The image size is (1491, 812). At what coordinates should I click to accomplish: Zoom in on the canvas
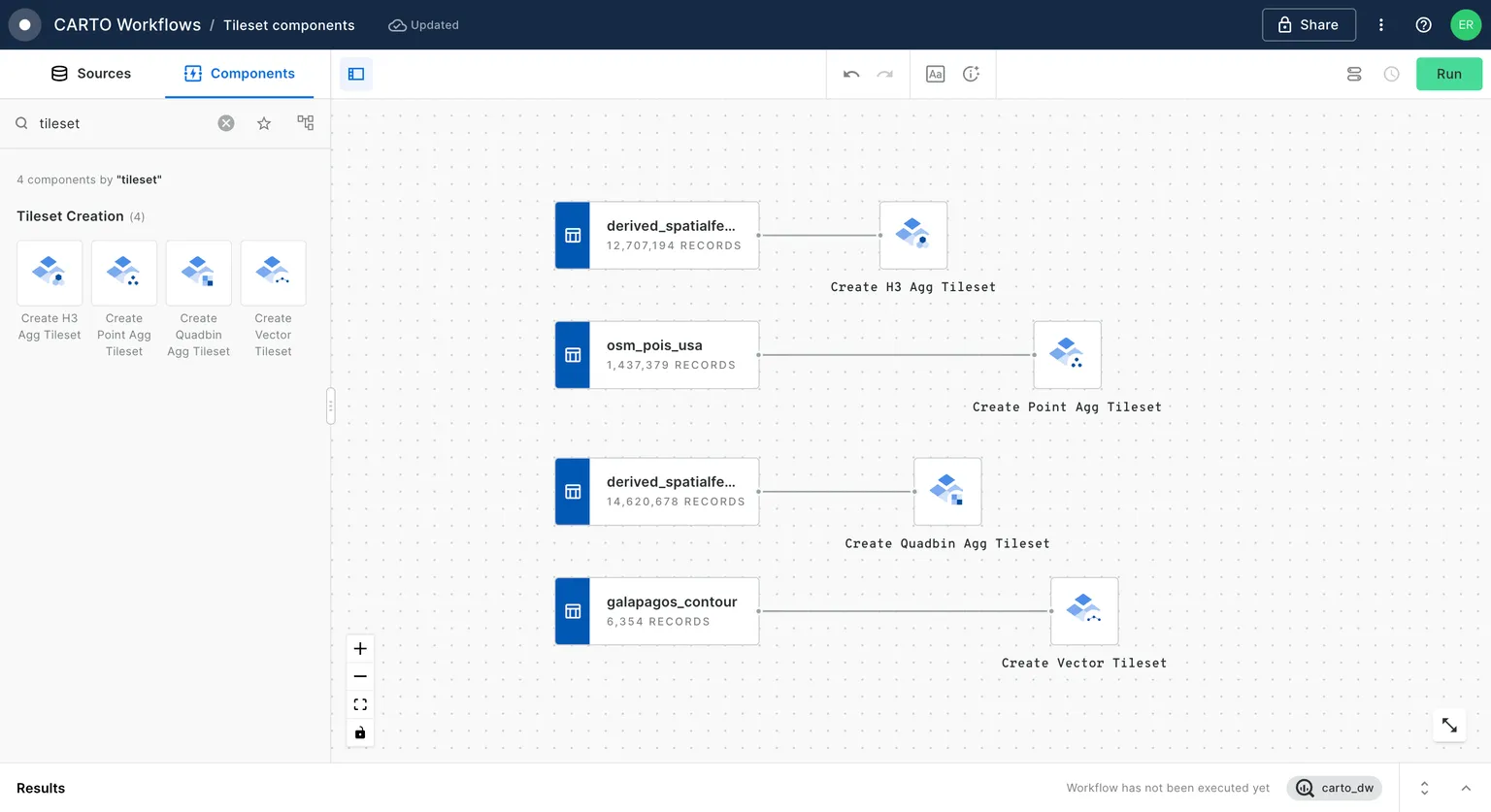(359, 648)
